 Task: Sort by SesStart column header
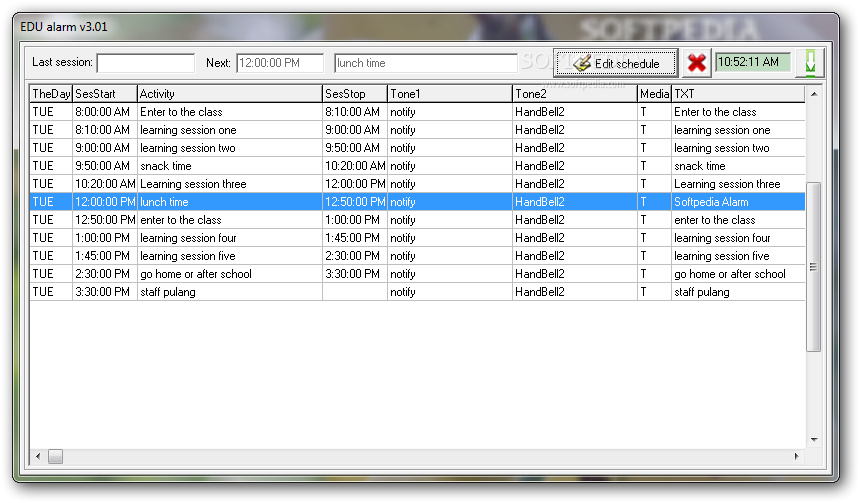pyautogui.click(x=104, y=94)
